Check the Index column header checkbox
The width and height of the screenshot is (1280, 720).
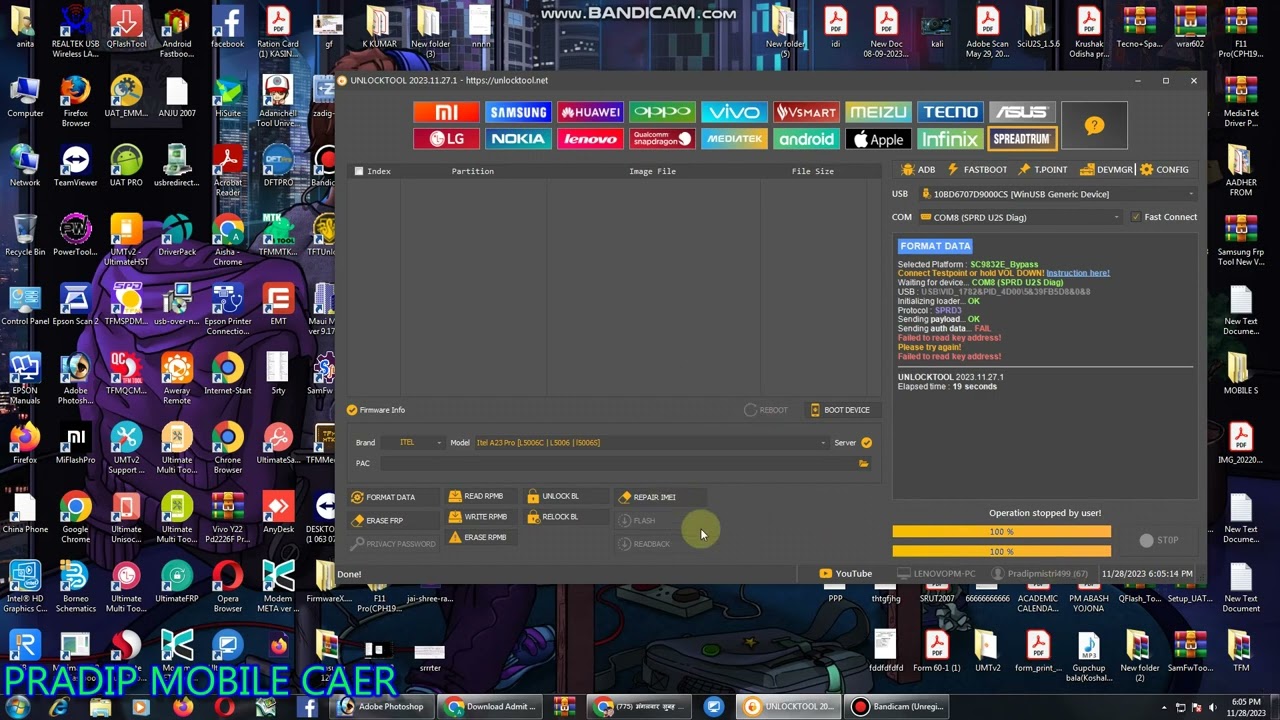tap(359, 171)
